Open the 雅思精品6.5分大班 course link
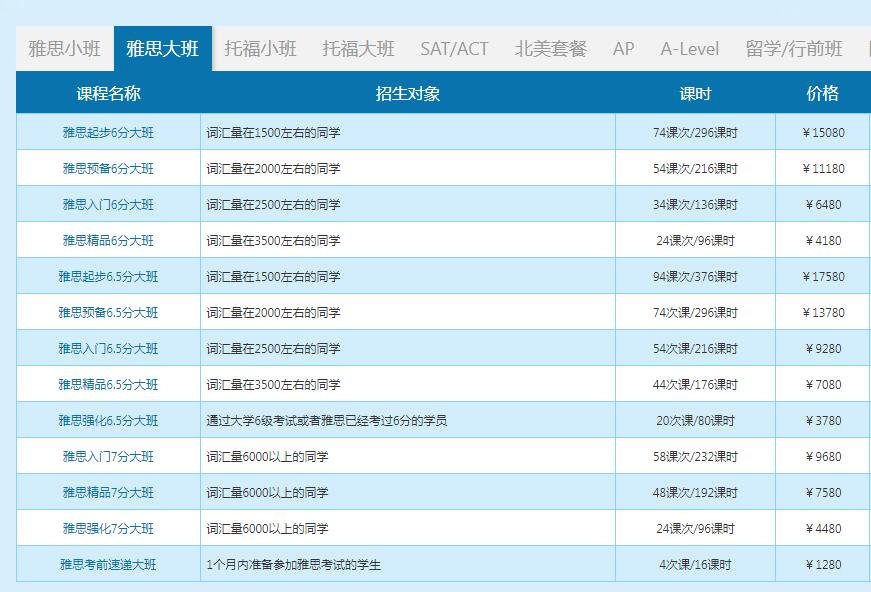871x592 pixels. [108, 384]
